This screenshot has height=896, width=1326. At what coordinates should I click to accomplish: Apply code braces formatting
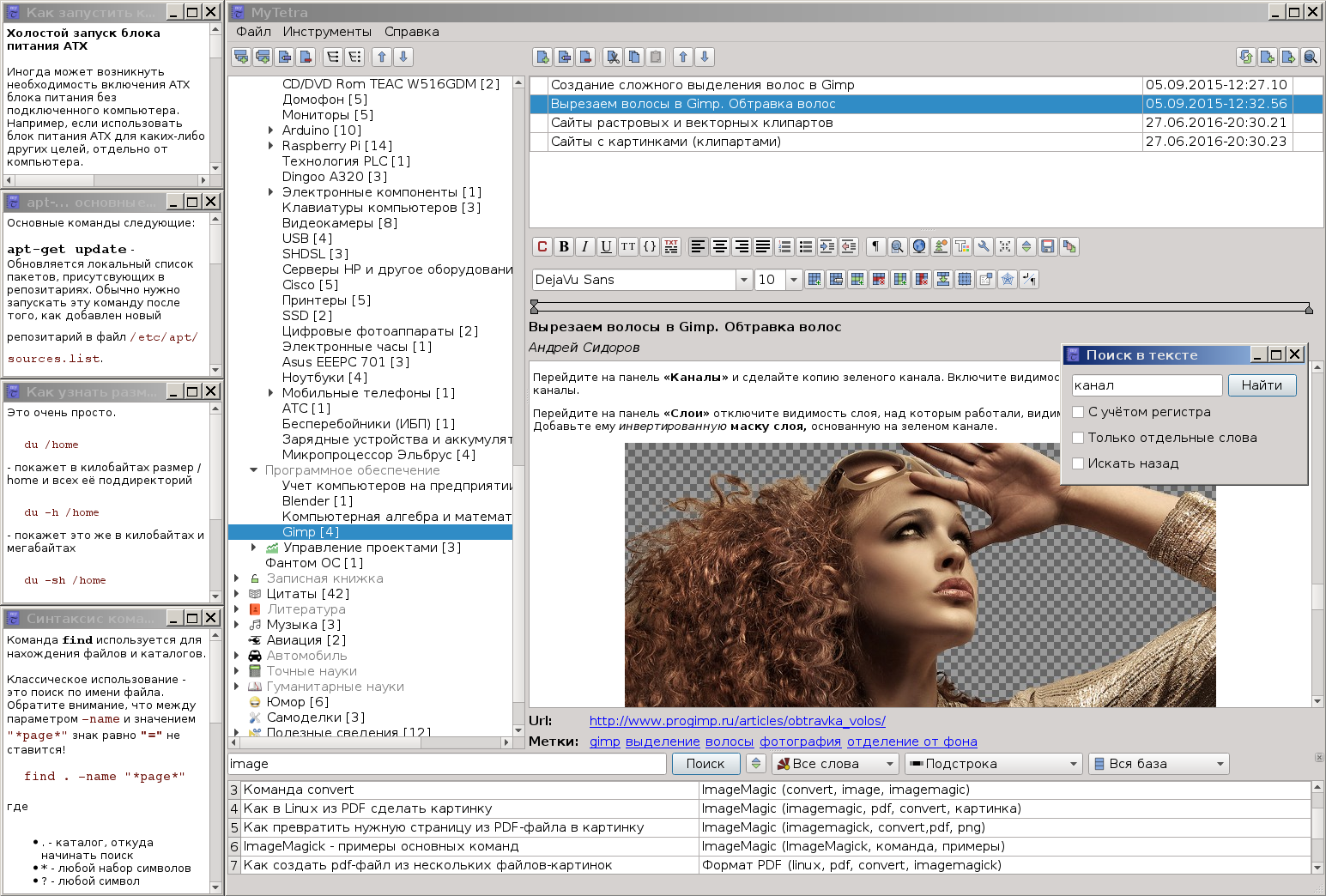(x=650, y=246)
